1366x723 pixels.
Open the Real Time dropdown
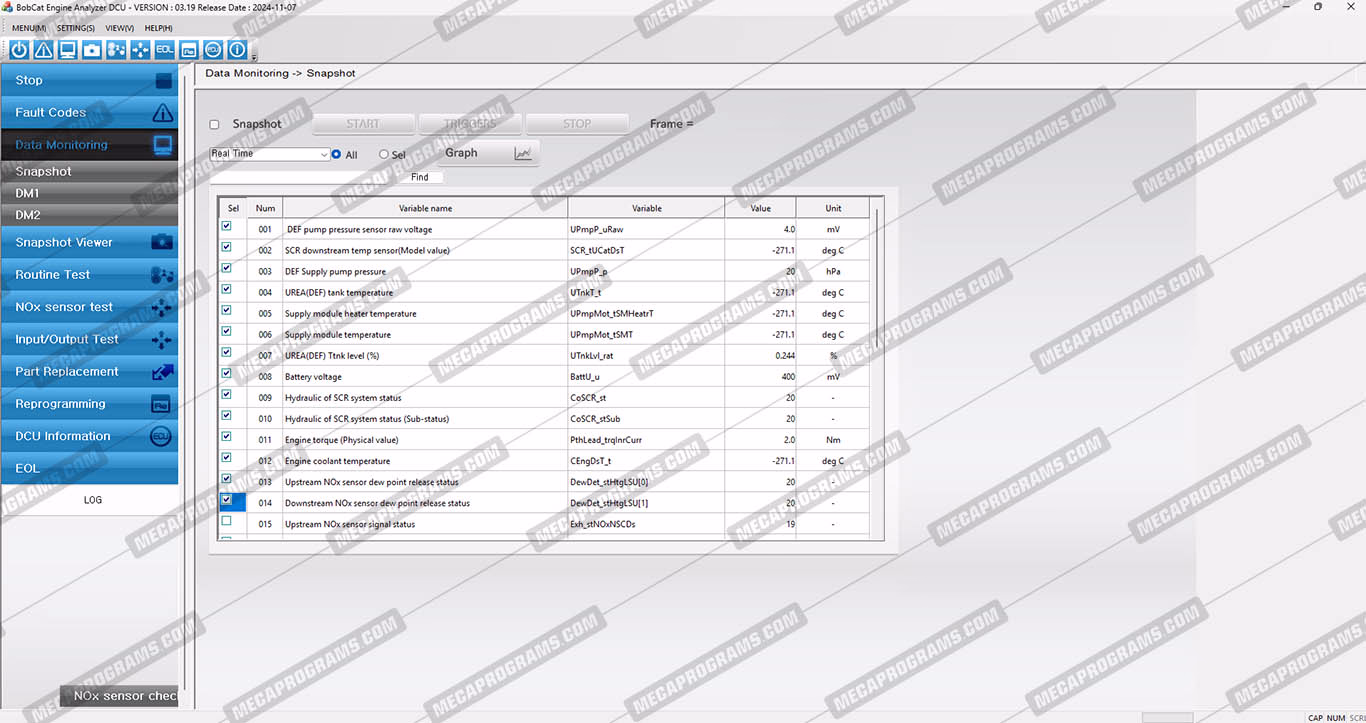coord(269,154)
